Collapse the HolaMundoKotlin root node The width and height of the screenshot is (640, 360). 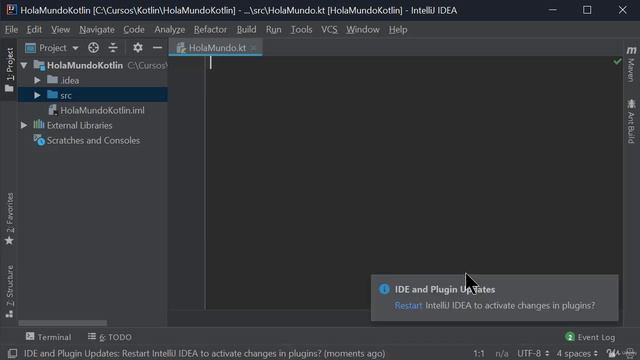pyautogui.click(x=24, y=65)
